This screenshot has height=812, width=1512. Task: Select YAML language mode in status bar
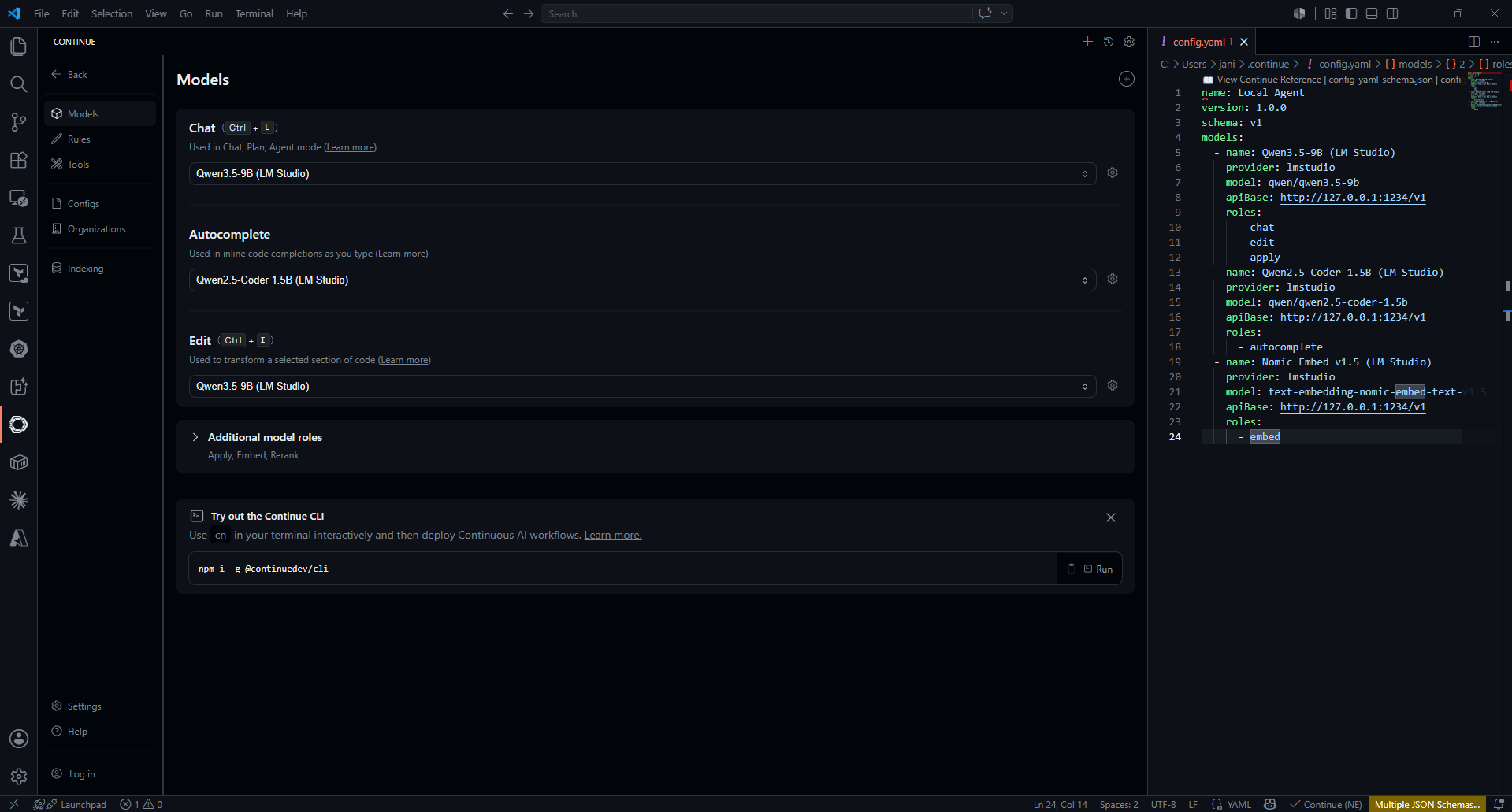click(1239, 804)
